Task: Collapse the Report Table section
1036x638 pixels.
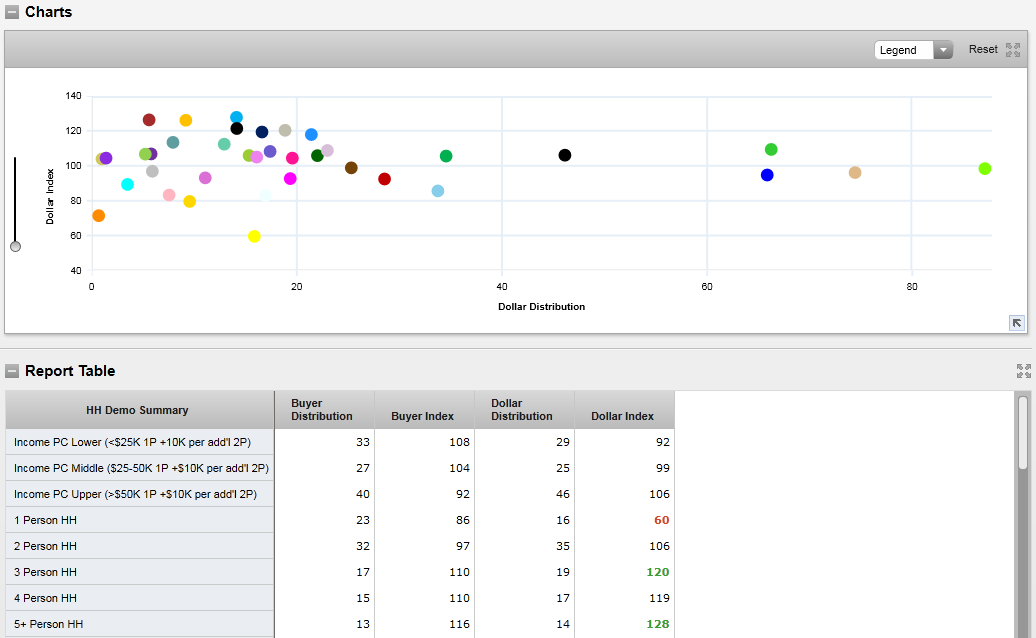Action: [12, 371]
